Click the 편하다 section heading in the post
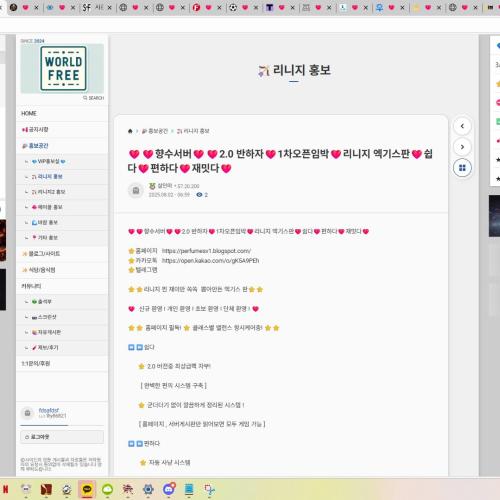 144,443
